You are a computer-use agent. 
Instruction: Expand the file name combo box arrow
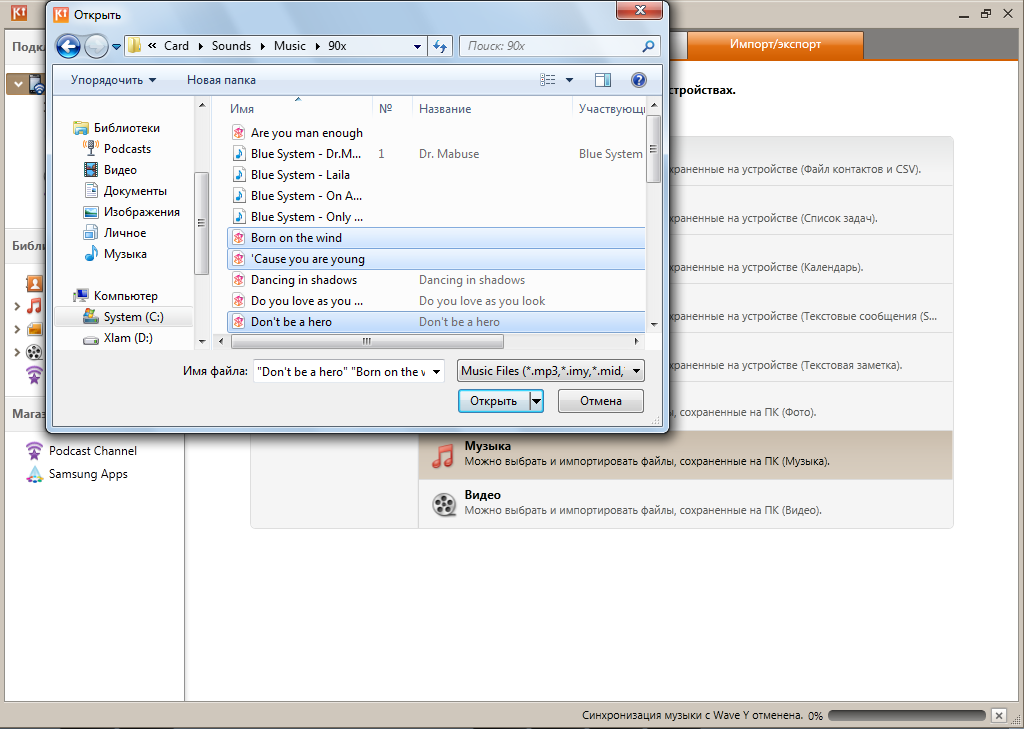(436, 372)
